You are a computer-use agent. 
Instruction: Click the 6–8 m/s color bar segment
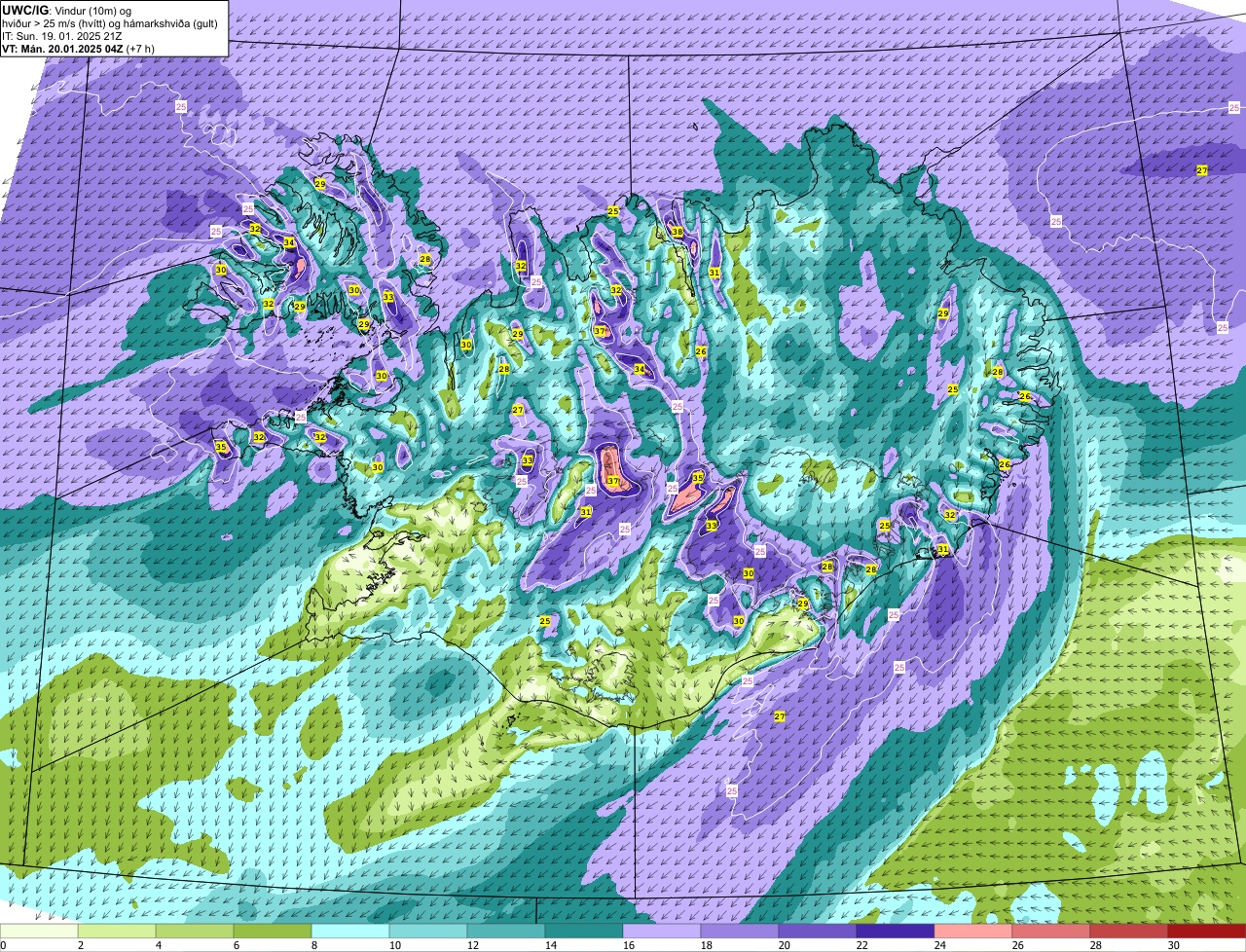[273, 932]
